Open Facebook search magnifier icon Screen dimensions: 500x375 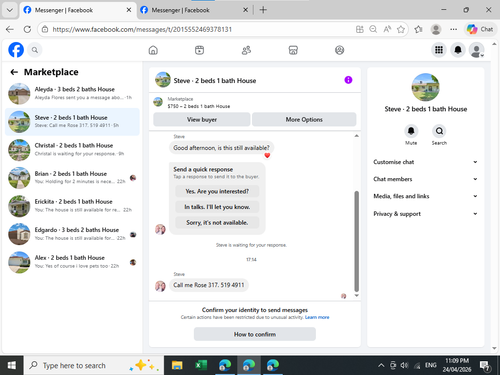coord(35,50)
